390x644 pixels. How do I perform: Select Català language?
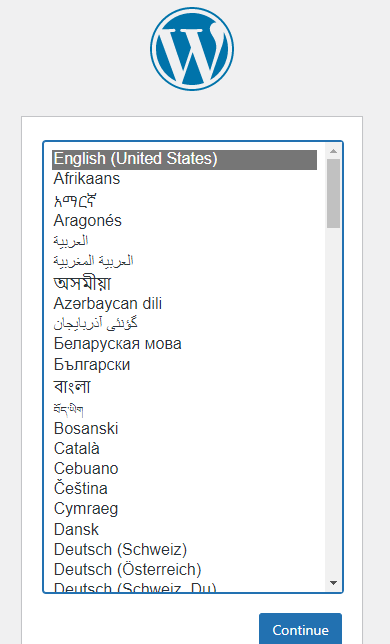(184, 448)
